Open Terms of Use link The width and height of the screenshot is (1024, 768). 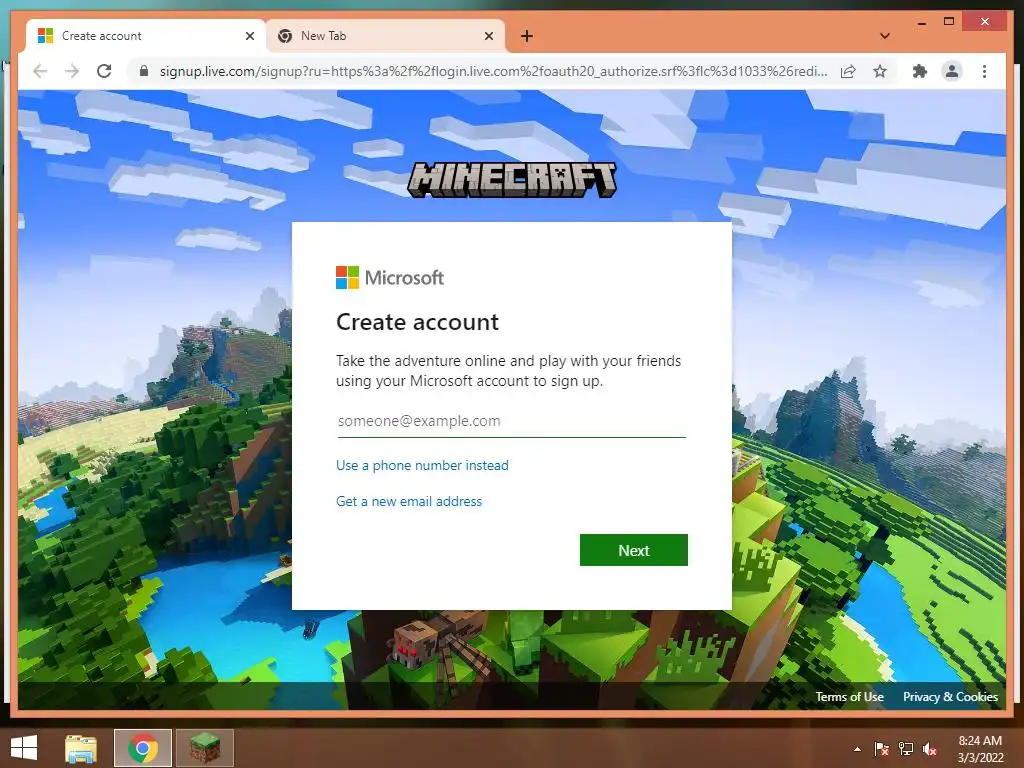click(849, 697)
